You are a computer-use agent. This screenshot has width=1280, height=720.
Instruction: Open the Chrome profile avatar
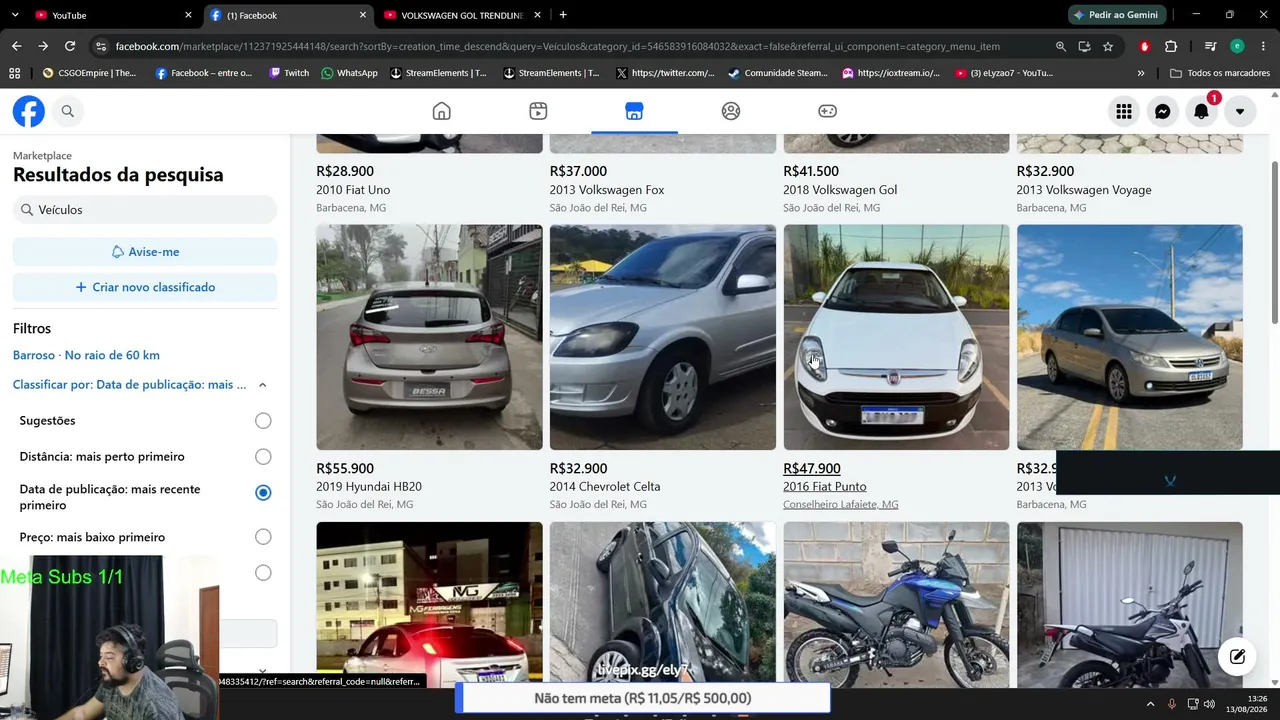[1237, 46]
